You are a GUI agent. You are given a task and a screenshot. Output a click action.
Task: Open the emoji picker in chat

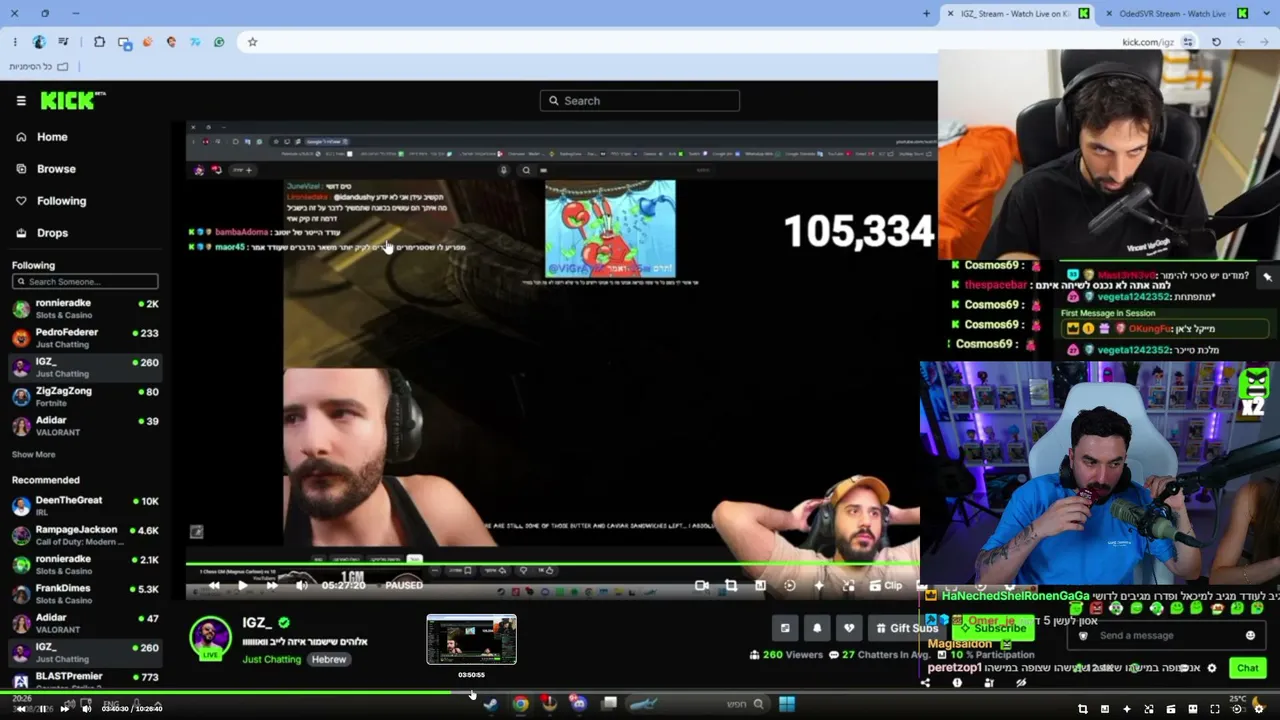[x=1250, y=636]
